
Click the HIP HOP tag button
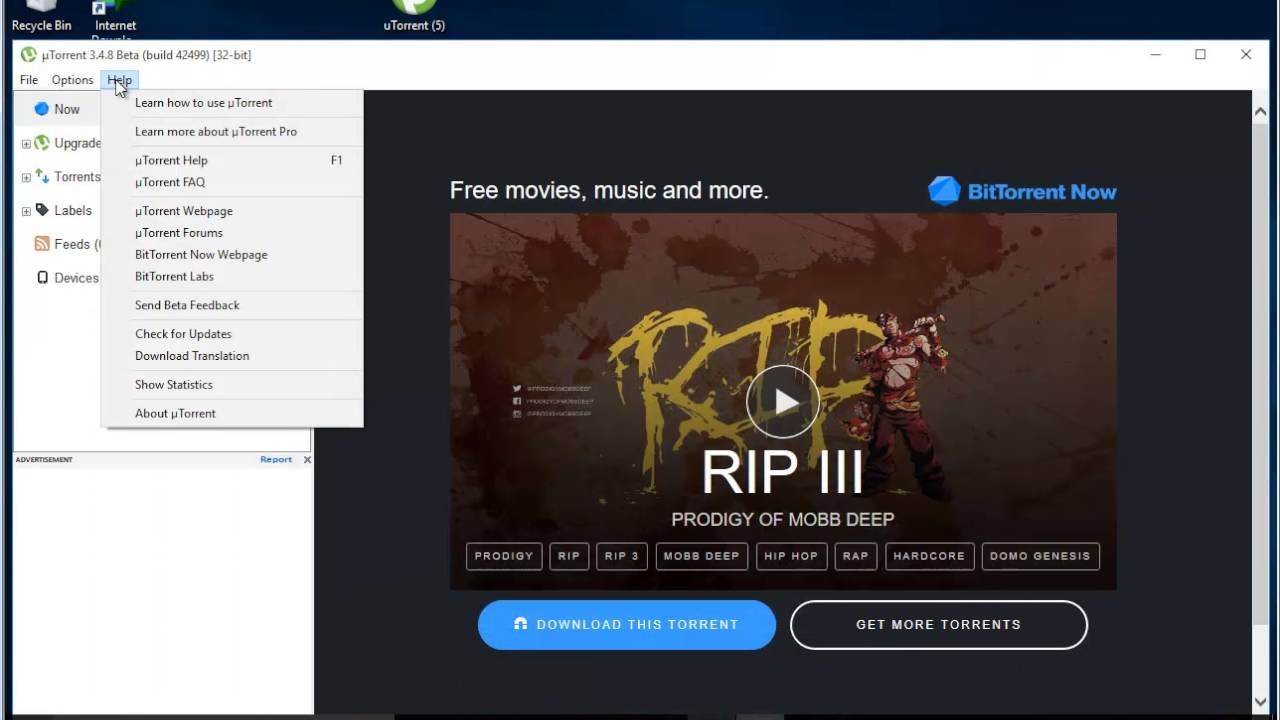[791, 556]
